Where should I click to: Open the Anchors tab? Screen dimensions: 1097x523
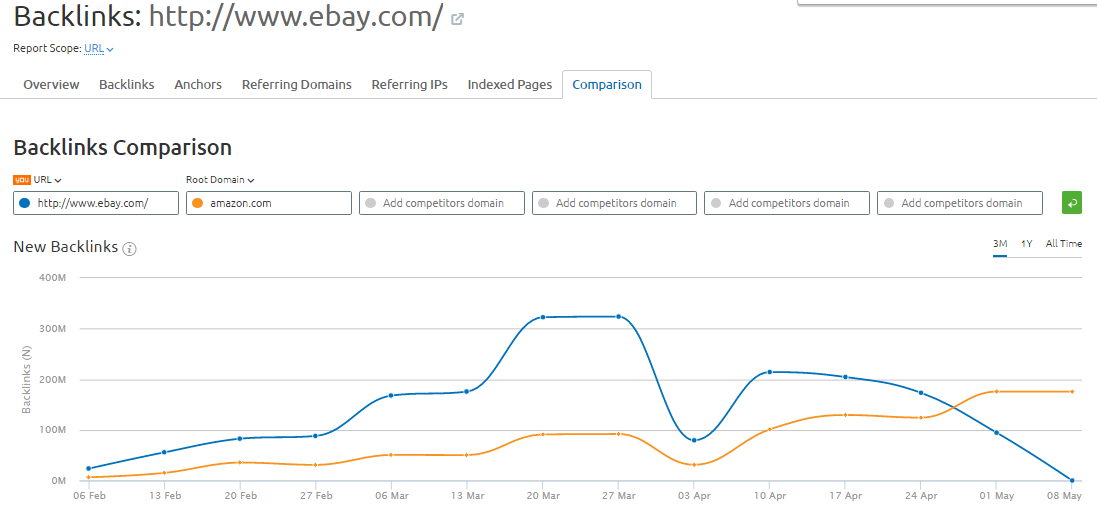coord(198,85)
